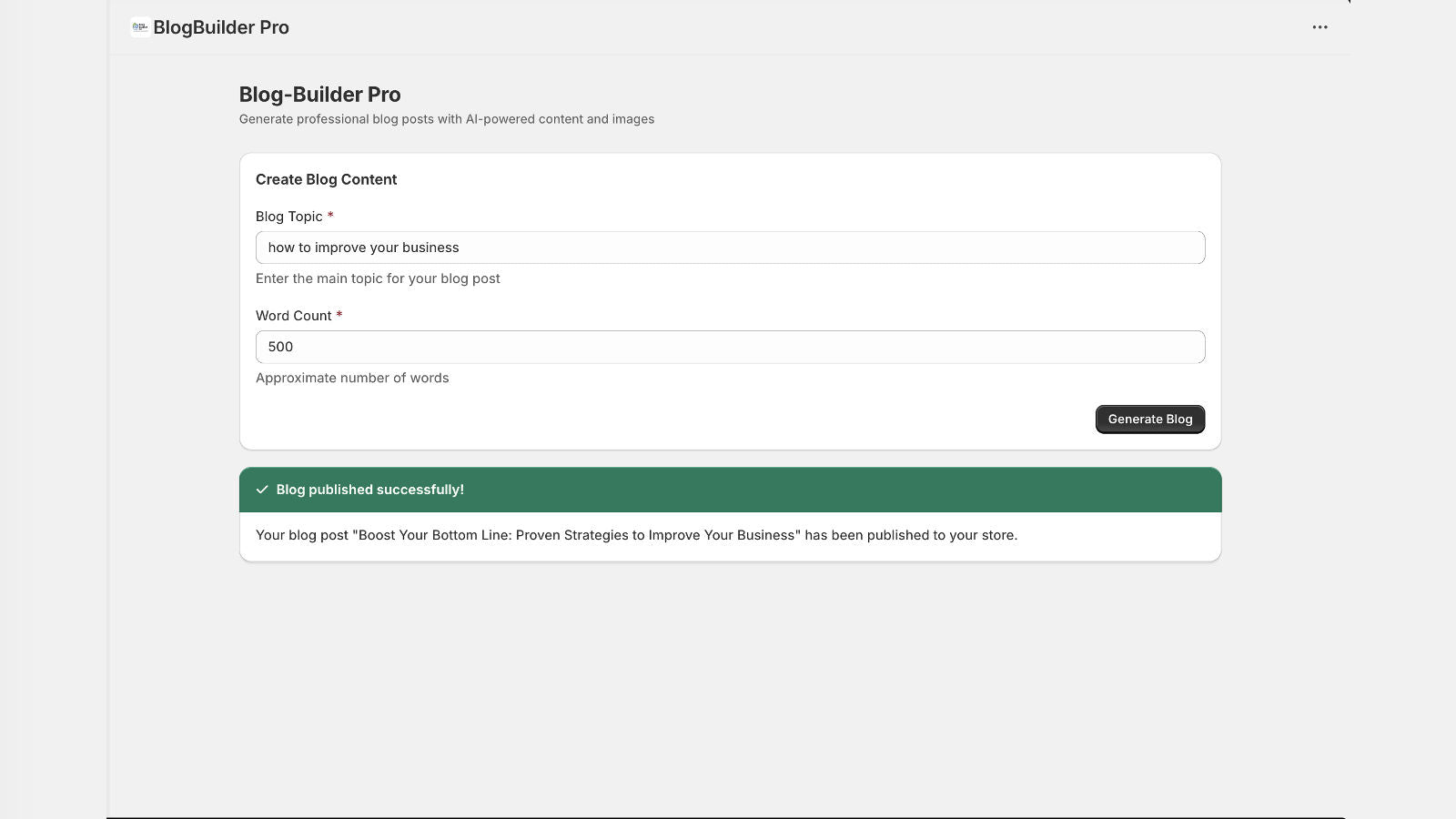Click the value 500 in Word Count
This screenshot has width=1456, height=819.
coord(280,347)
